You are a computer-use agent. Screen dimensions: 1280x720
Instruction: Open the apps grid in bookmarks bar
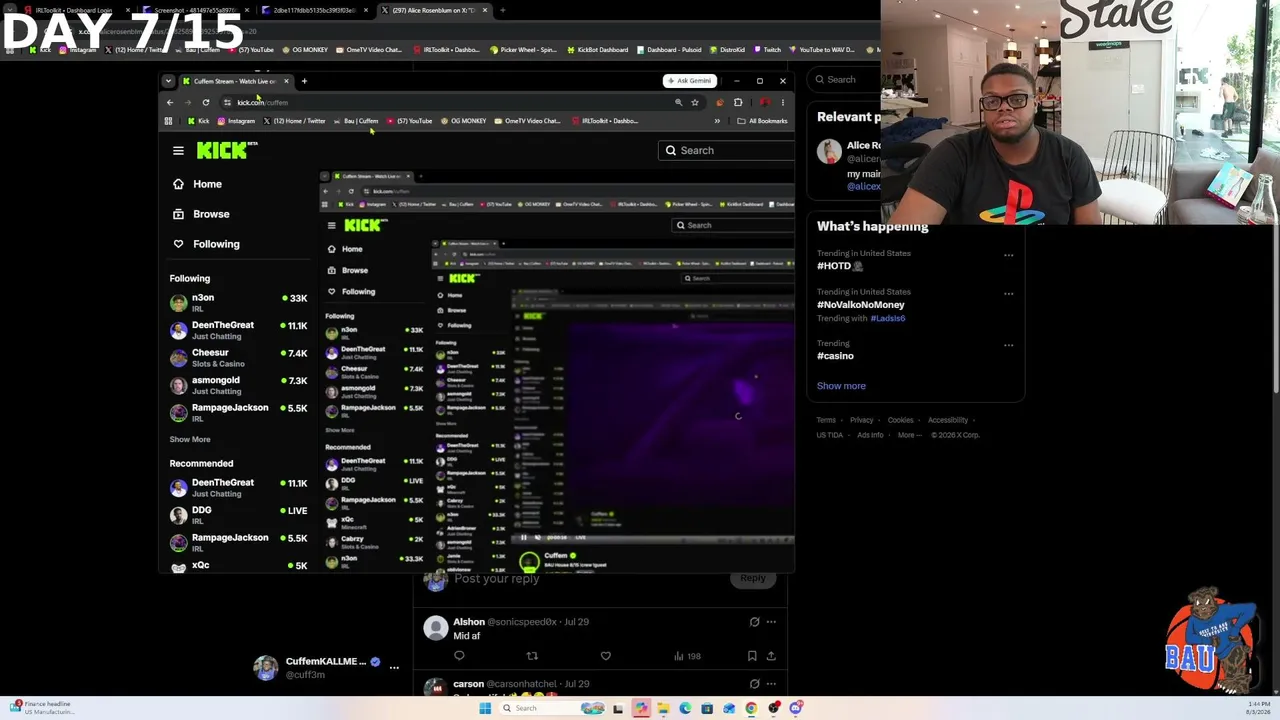pyautogui.click(x=168, y=121)
